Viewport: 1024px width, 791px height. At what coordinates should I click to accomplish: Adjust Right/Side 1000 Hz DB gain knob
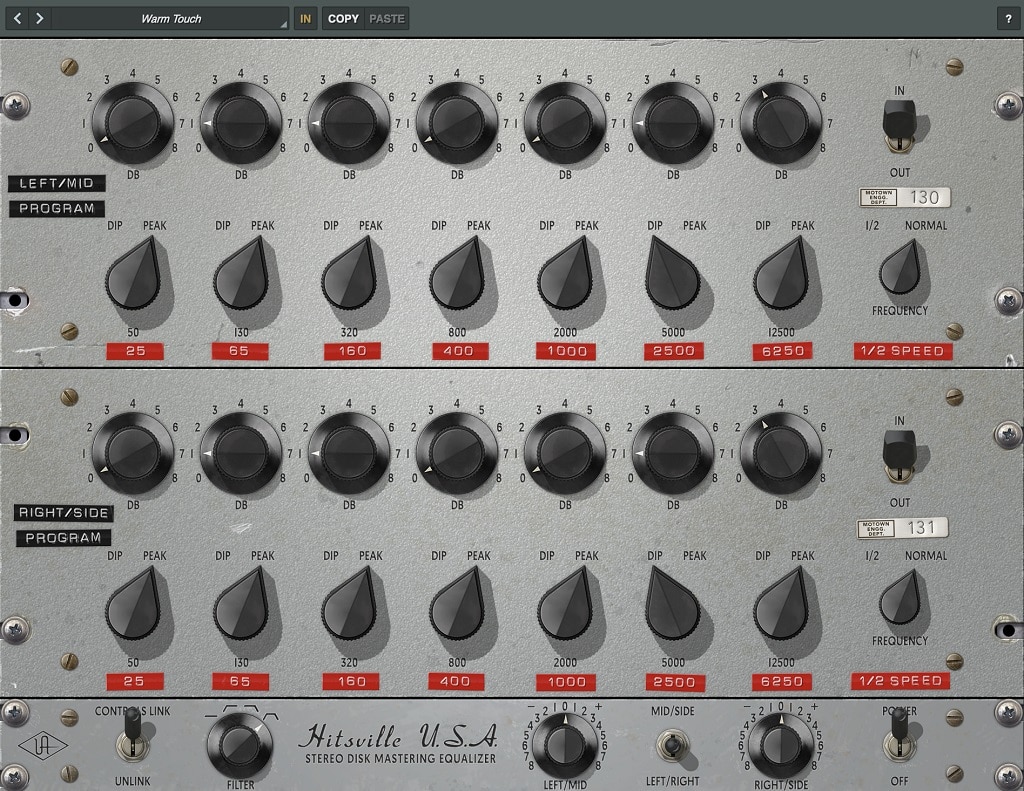(x=566, y=453)
